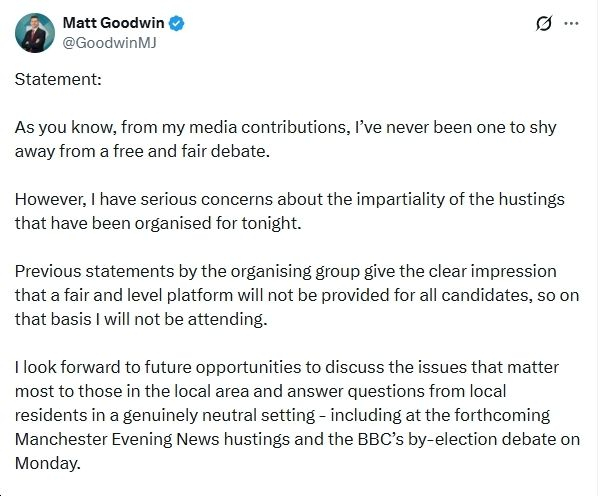
Task: Open Matt Goodwin's profile picture
Action: pyautogui.click(x=34, y=33)
